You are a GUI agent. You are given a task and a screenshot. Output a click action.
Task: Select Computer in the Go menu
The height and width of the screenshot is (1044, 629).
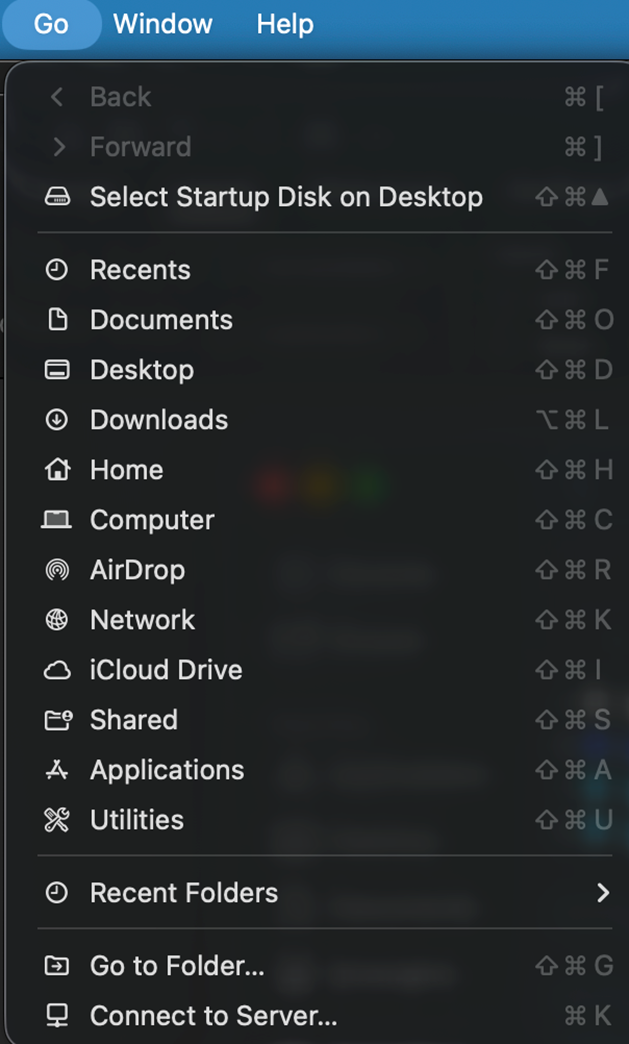click(x=152, y=520)
